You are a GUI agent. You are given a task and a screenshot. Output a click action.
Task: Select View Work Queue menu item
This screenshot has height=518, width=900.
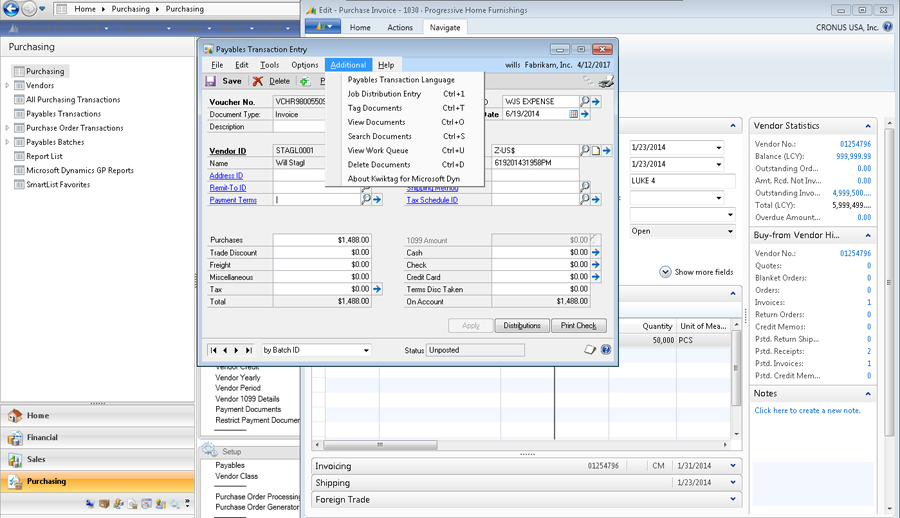click(405, 150)
